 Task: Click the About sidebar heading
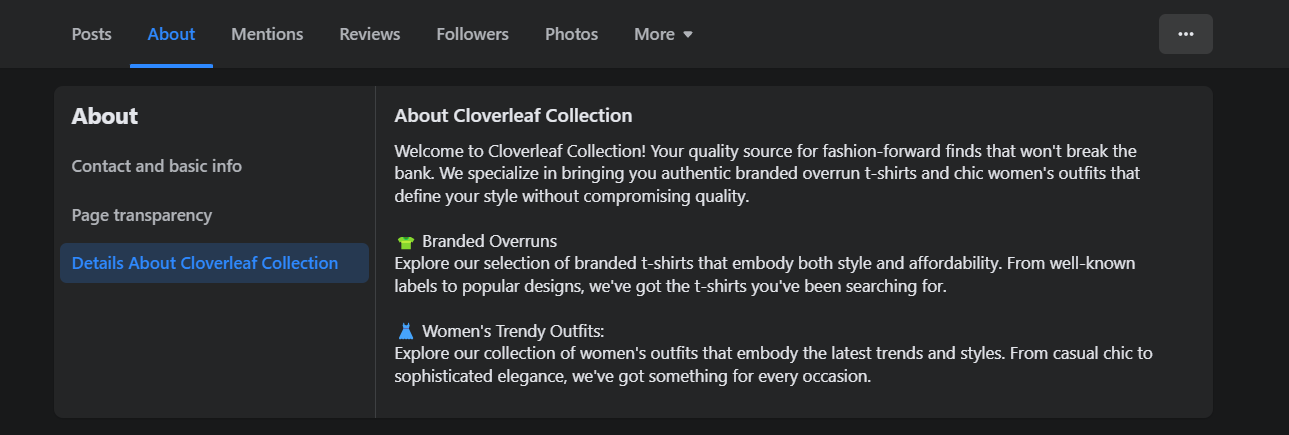coord(105,116)
